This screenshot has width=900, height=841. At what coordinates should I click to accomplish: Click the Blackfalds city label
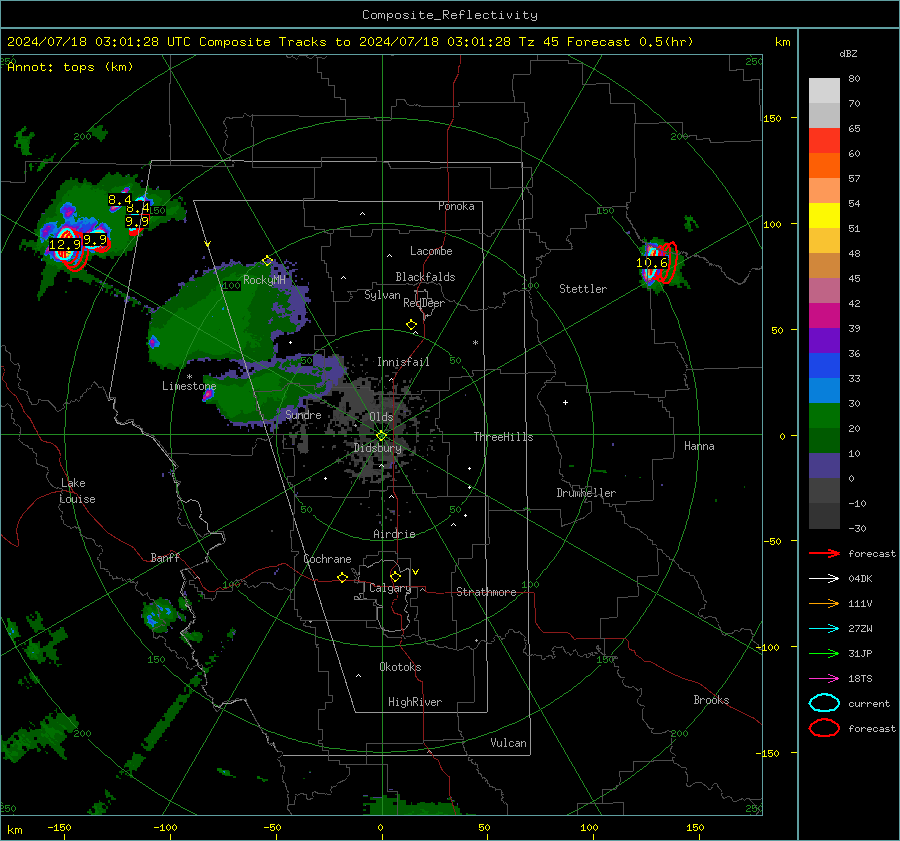(x=425, y=277)
